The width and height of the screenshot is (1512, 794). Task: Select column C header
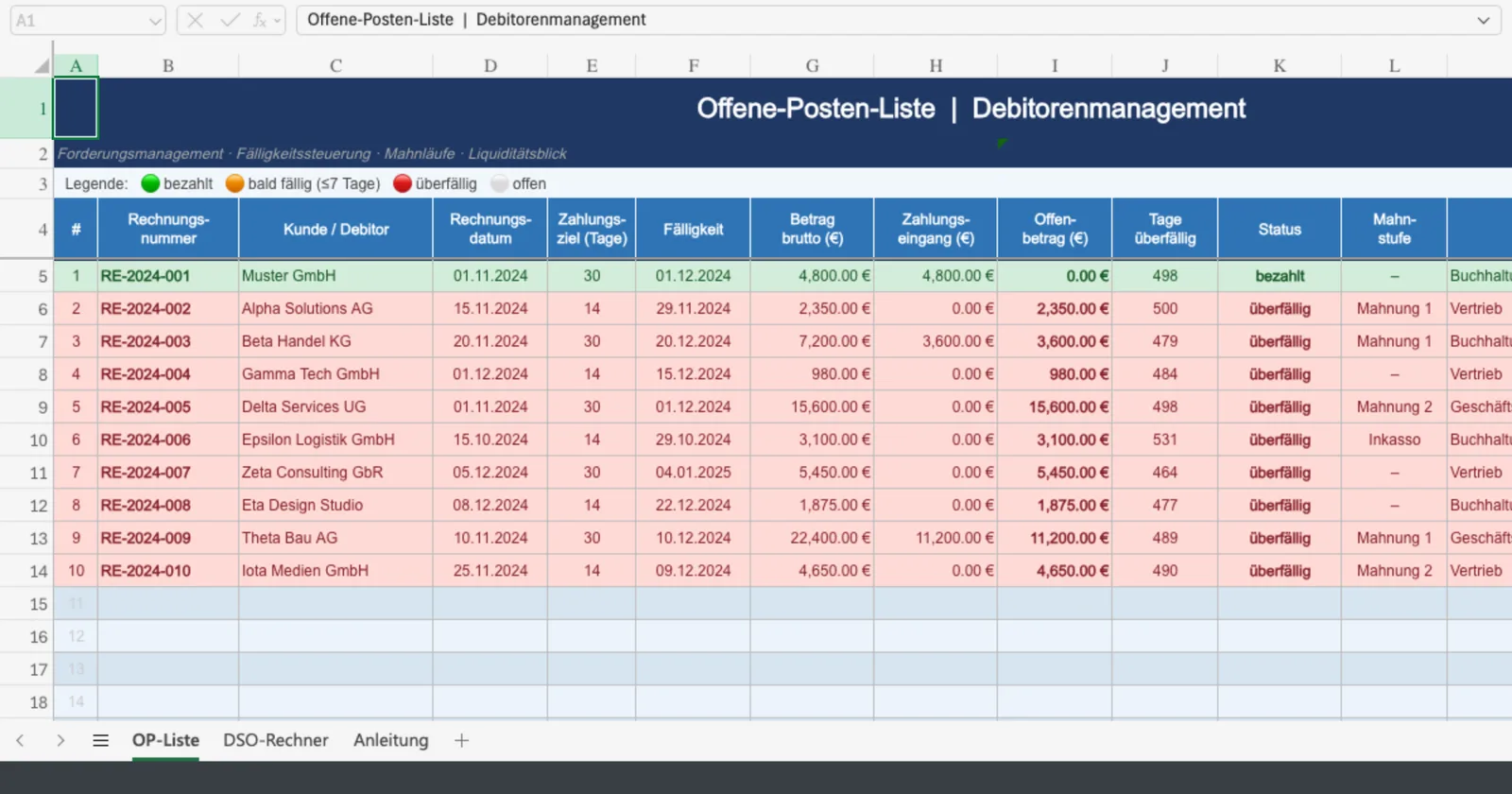pyautogui.click(x=335, y=65)
